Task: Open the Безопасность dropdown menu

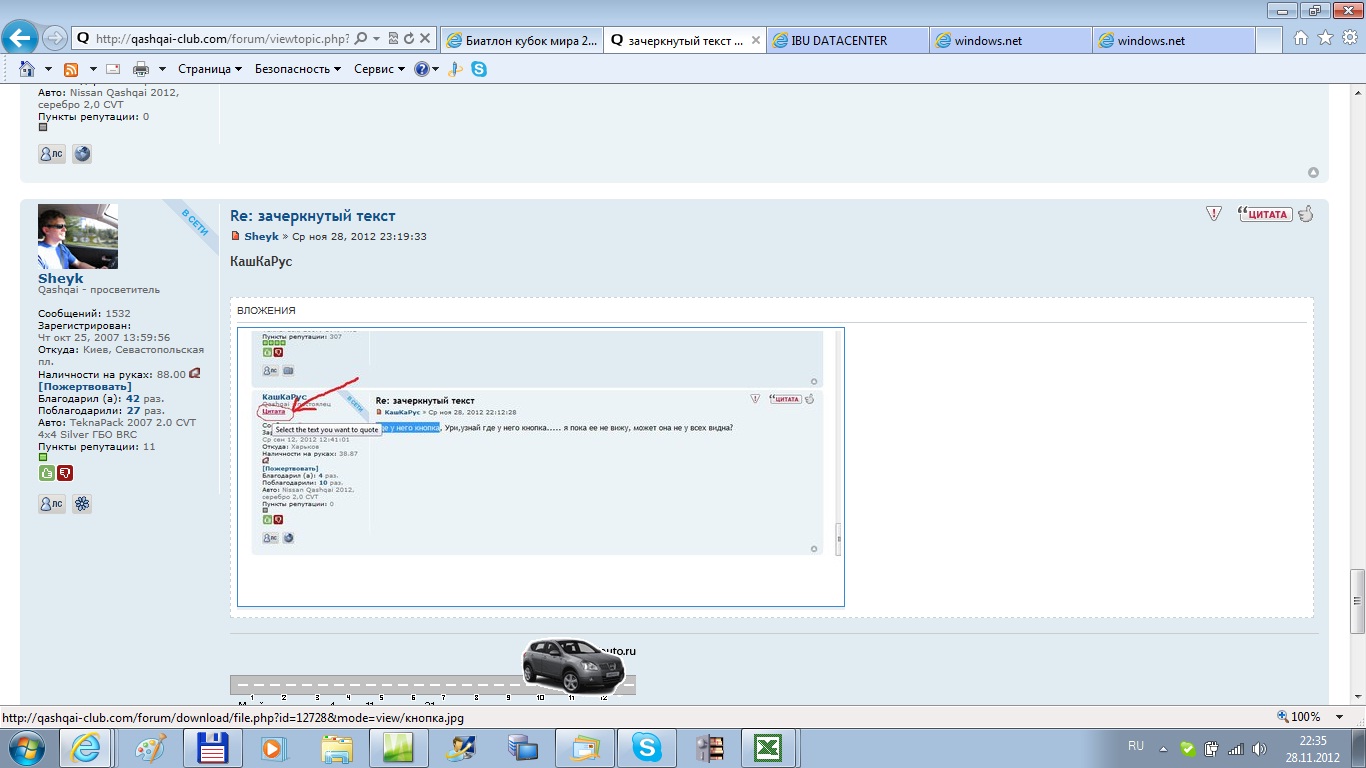Action: click(298, 69)
